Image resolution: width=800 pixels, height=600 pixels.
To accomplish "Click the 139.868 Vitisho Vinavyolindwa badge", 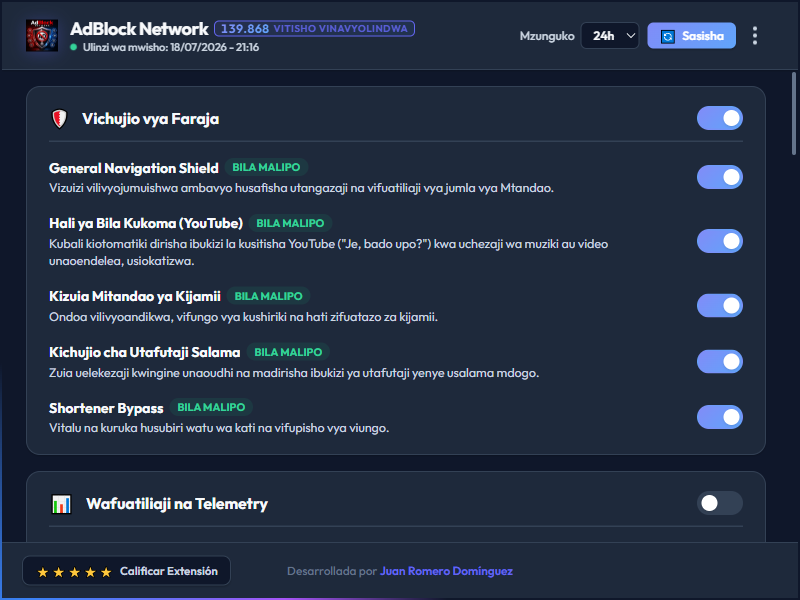I will pos(314,29).
